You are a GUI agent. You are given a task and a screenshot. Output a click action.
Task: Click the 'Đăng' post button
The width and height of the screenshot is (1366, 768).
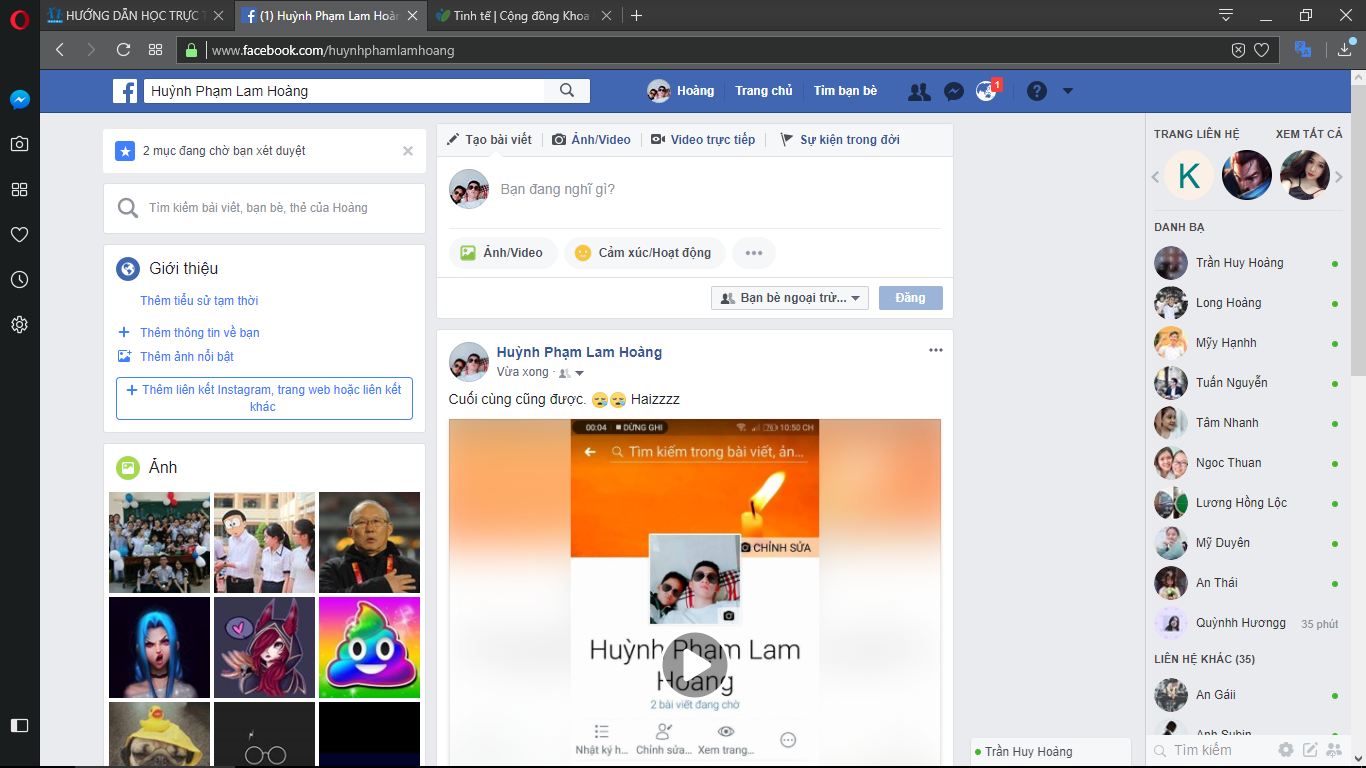click(x=910, y=298)
